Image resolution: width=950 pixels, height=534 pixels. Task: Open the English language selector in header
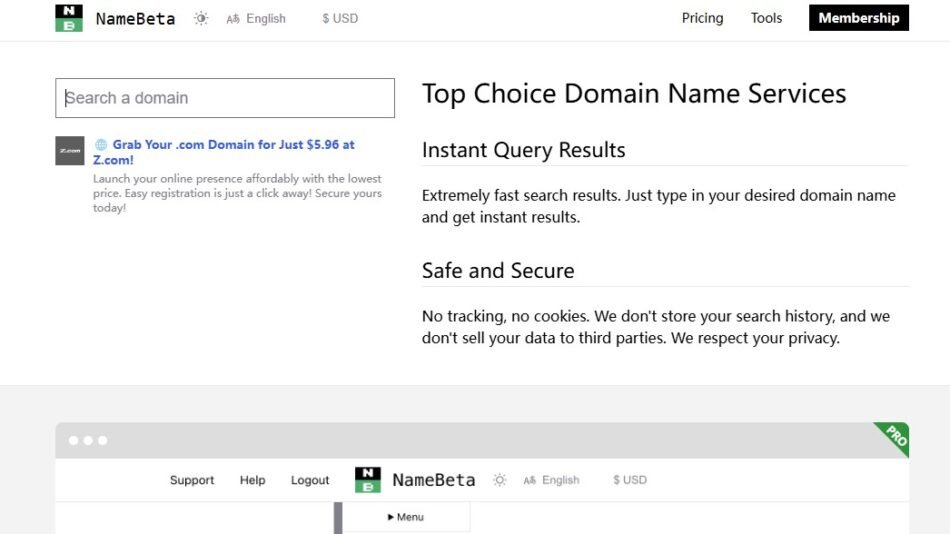256,19
